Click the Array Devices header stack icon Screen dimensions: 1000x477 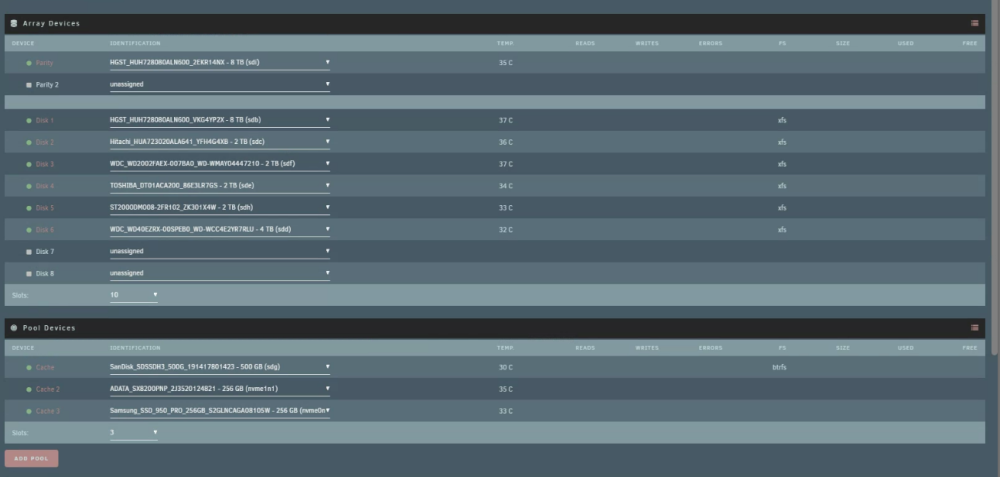click(x=14, y=24)
